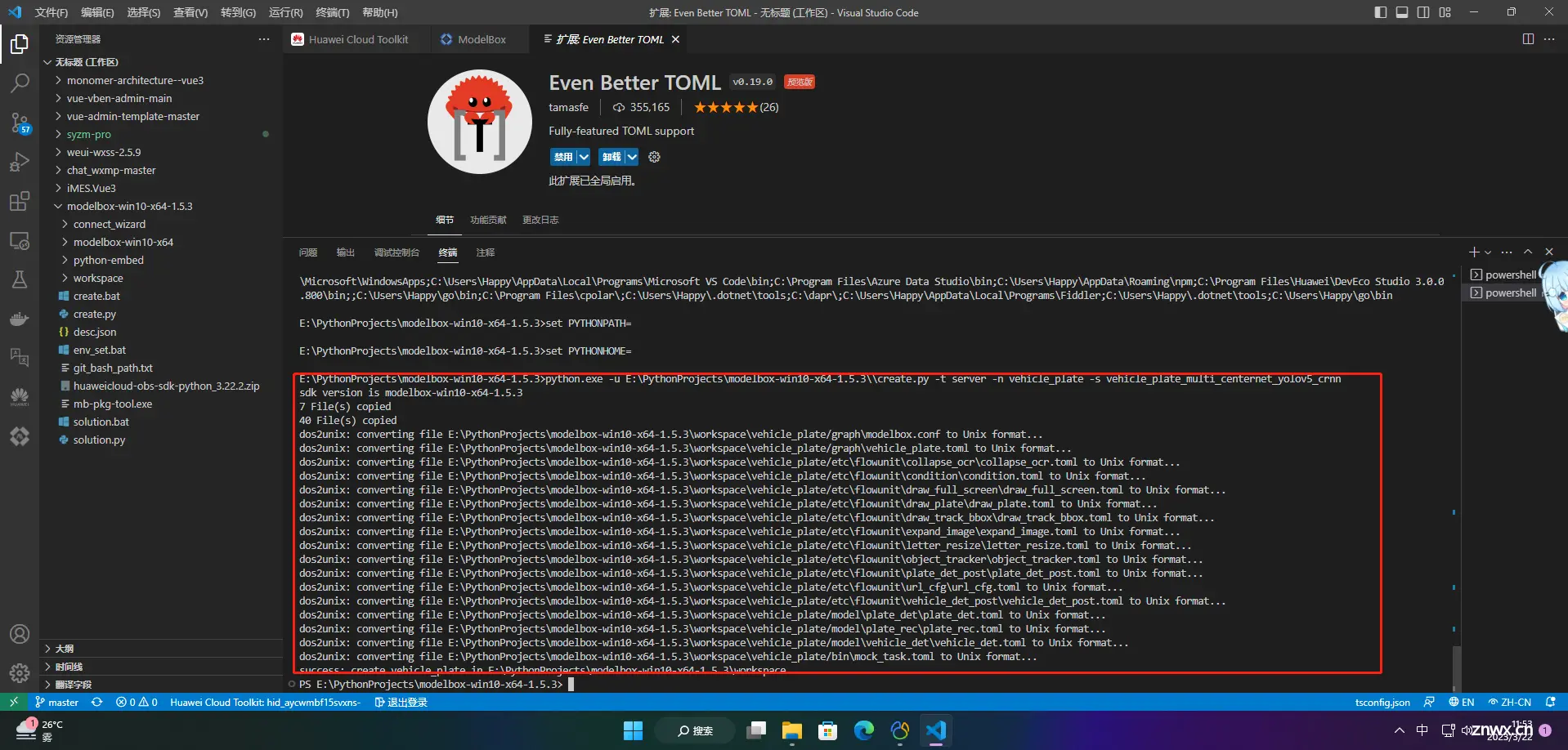Close the terminal panel
The image size is (1568, 750).
1549,252
